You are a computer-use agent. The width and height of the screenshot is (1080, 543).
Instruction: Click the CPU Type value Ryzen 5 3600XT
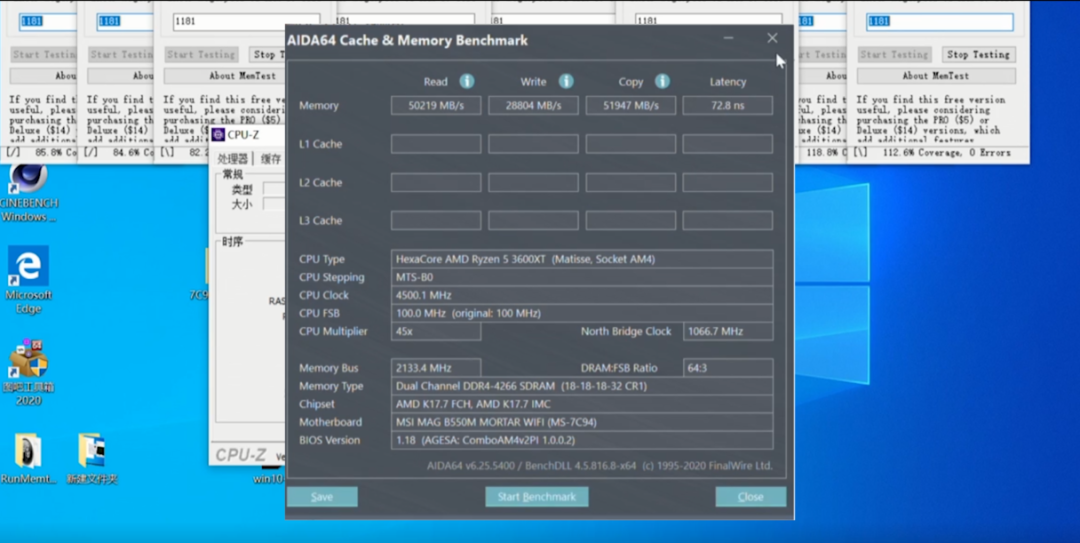(x=582, y=259)
